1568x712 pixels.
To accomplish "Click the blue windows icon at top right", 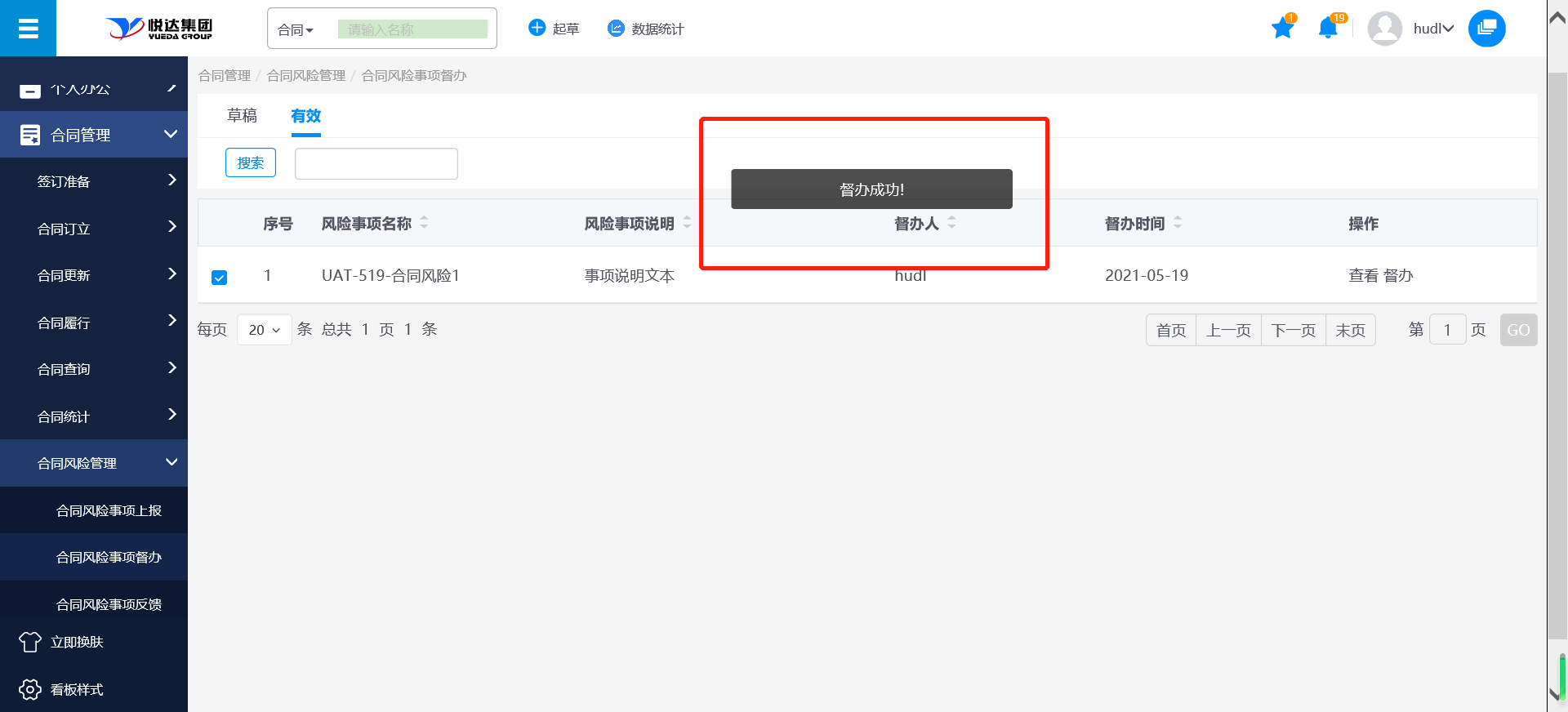I will pyautogui.click(x=1486, y=29).
